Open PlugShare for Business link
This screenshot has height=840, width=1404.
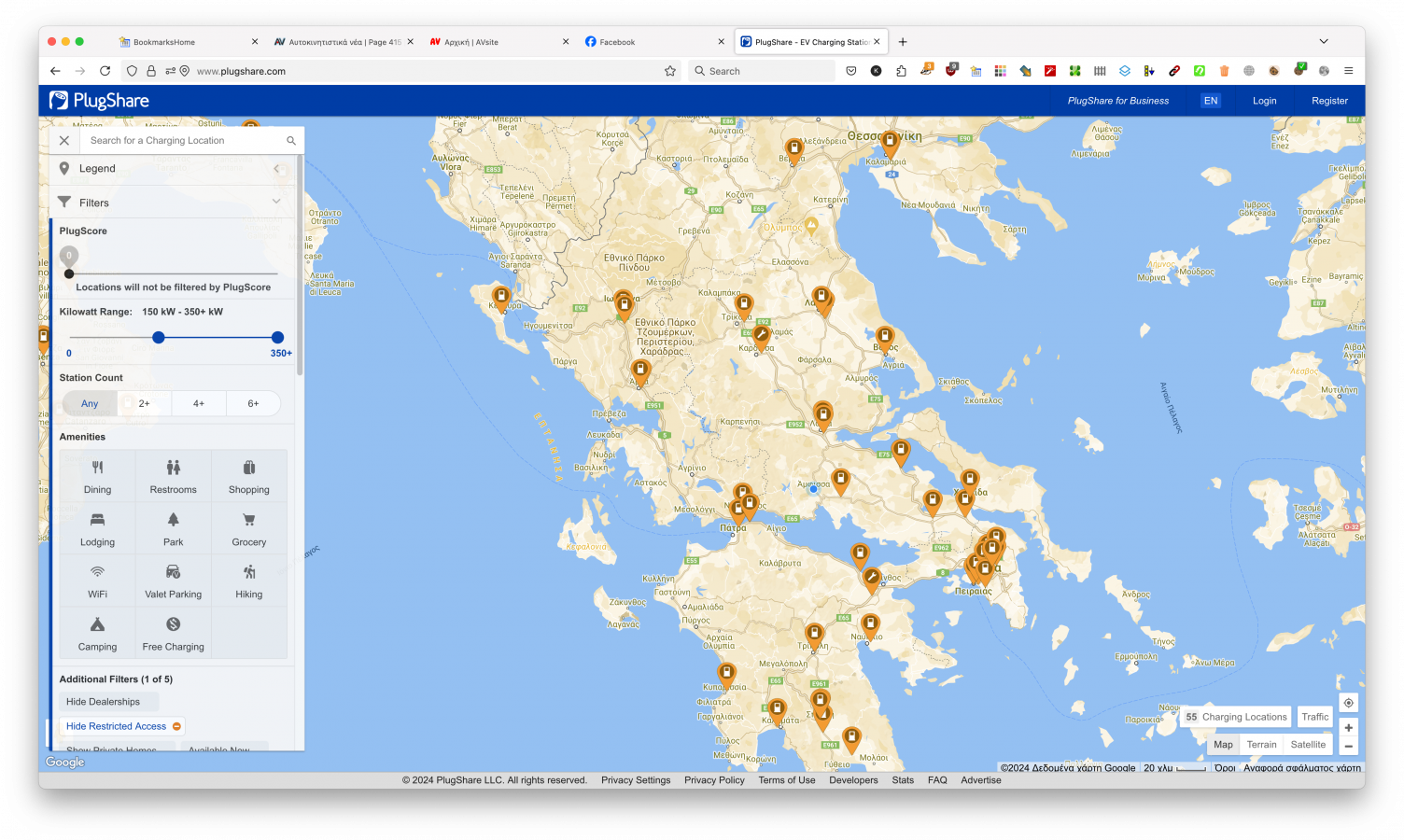click(1118, 101)
